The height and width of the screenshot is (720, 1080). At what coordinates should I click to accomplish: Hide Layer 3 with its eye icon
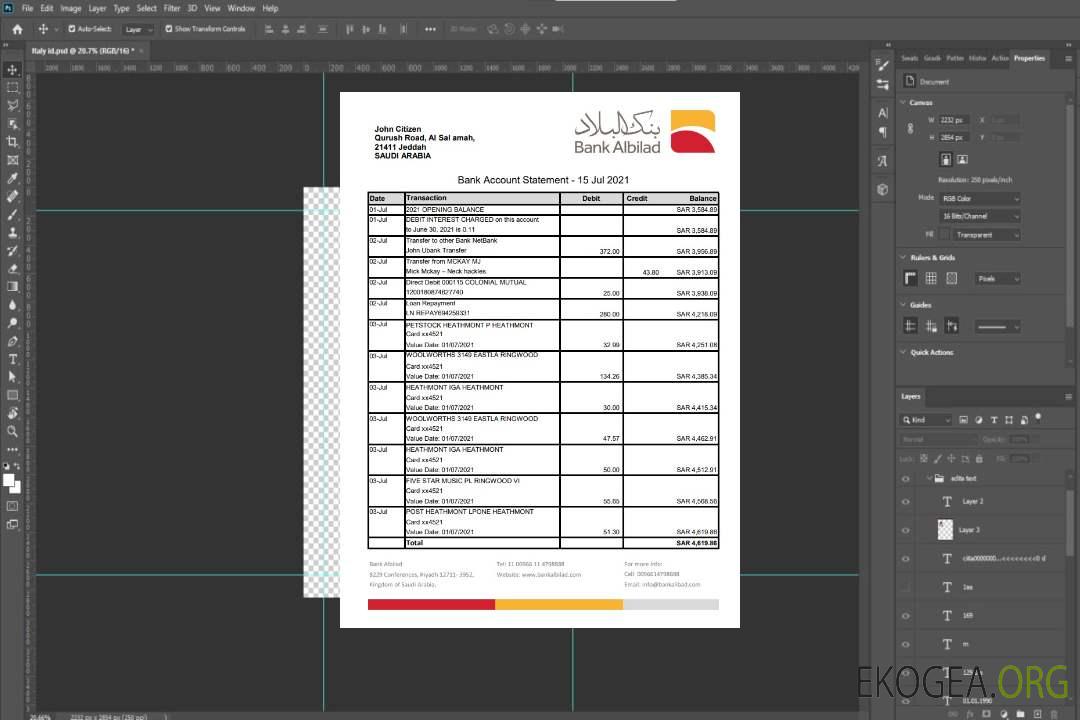906,530
